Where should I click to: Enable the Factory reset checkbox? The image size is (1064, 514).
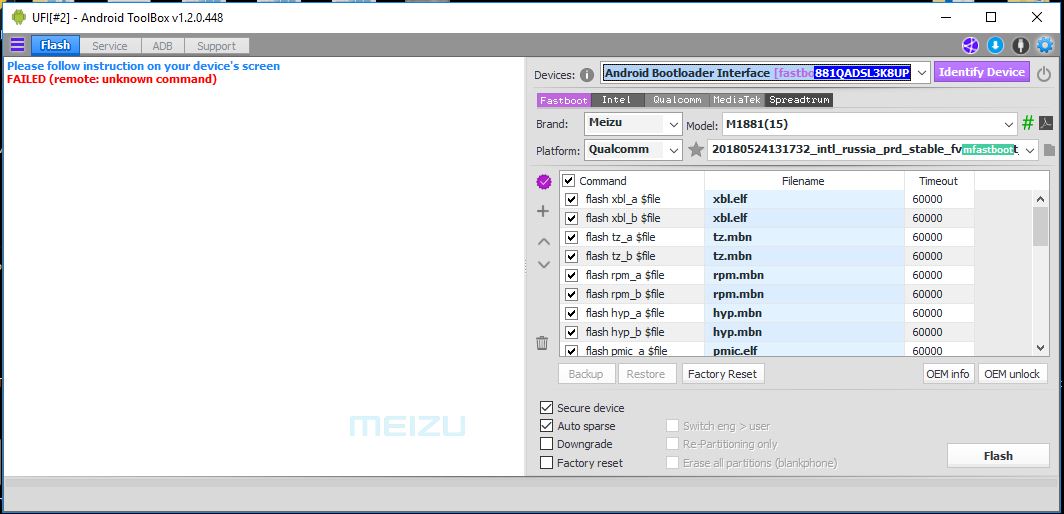point(546,462)
